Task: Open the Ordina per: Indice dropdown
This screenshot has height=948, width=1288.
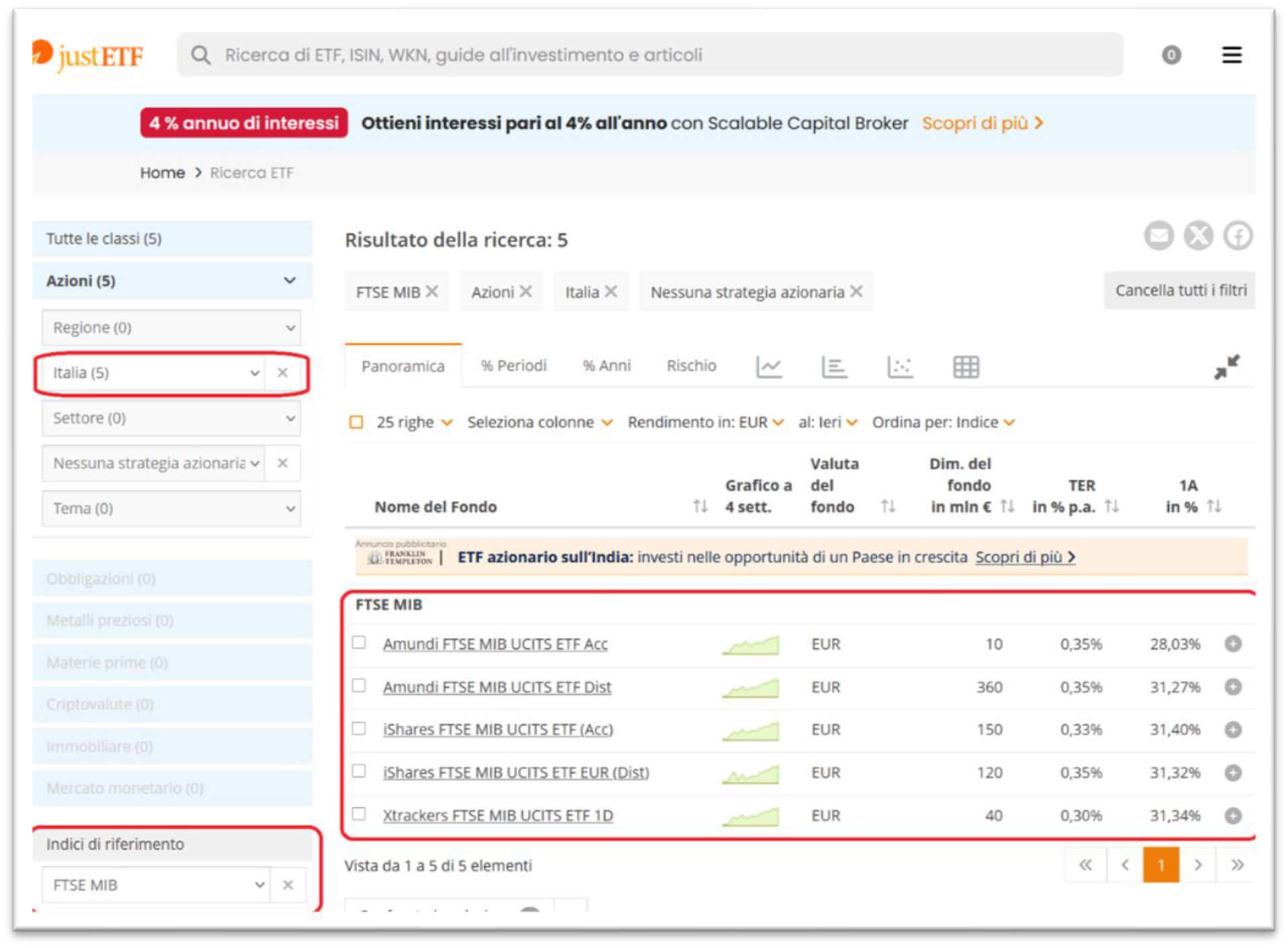Action: (943, 422)
